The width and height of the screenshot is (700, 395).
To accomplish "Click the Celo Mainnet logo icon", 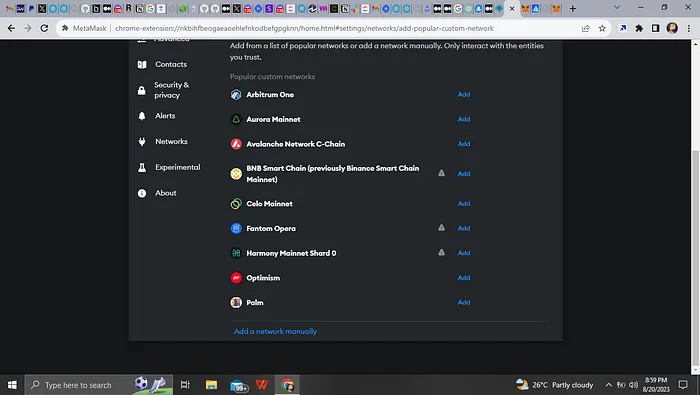I will 236,204.
